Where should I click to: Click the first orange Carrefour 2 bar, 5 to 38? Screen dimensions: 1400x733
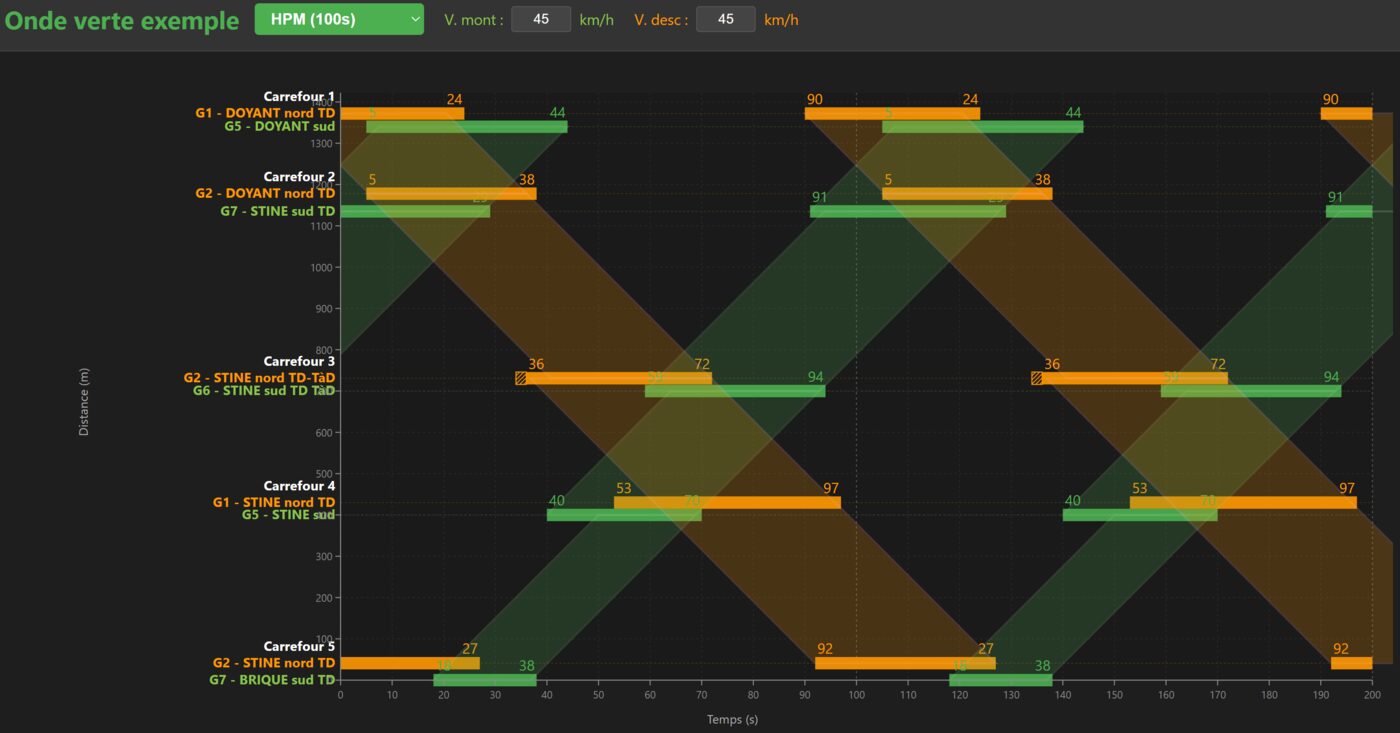[451, 193]
